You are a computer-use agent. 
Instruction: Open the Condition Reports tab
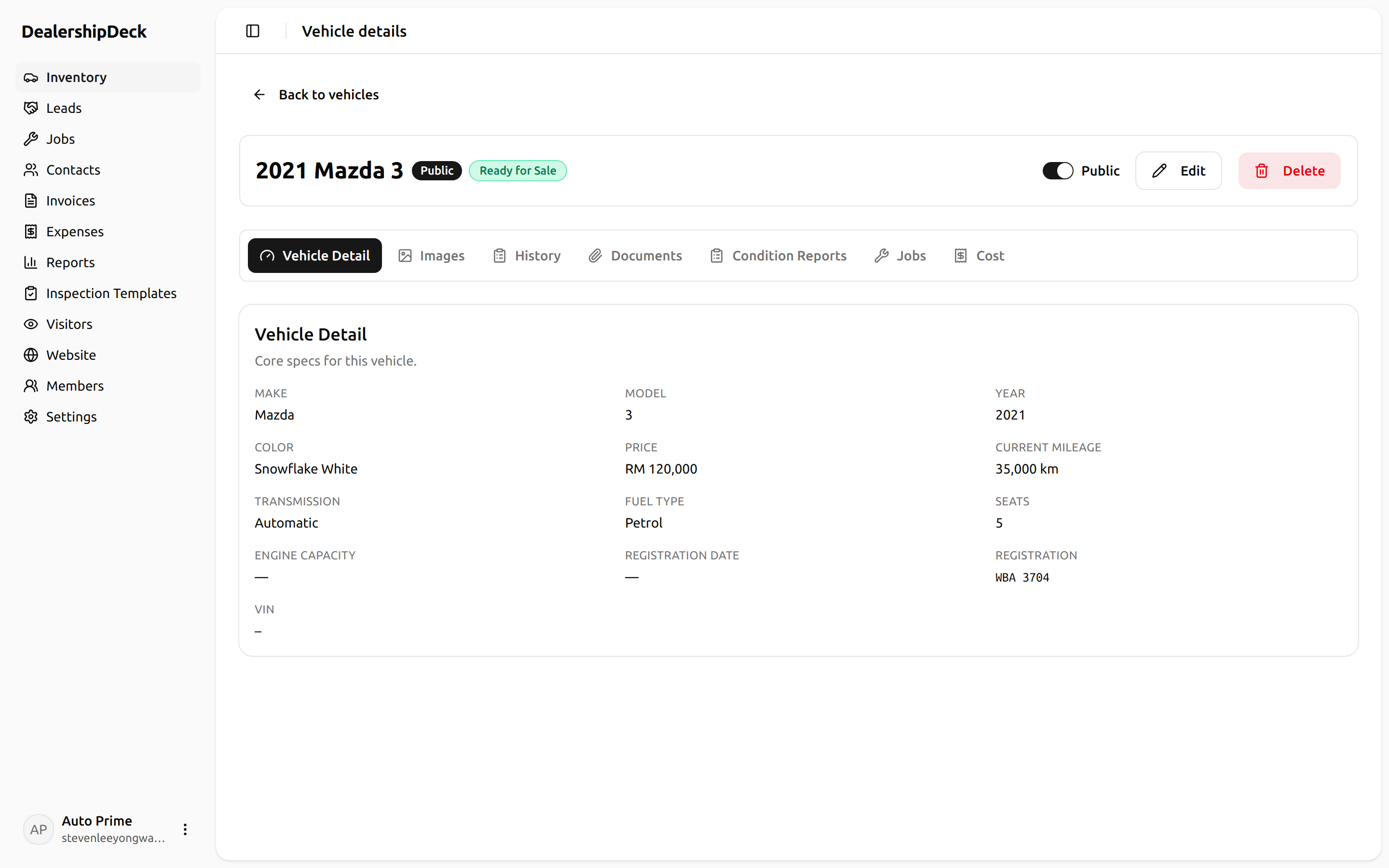(x=778, y=256)
